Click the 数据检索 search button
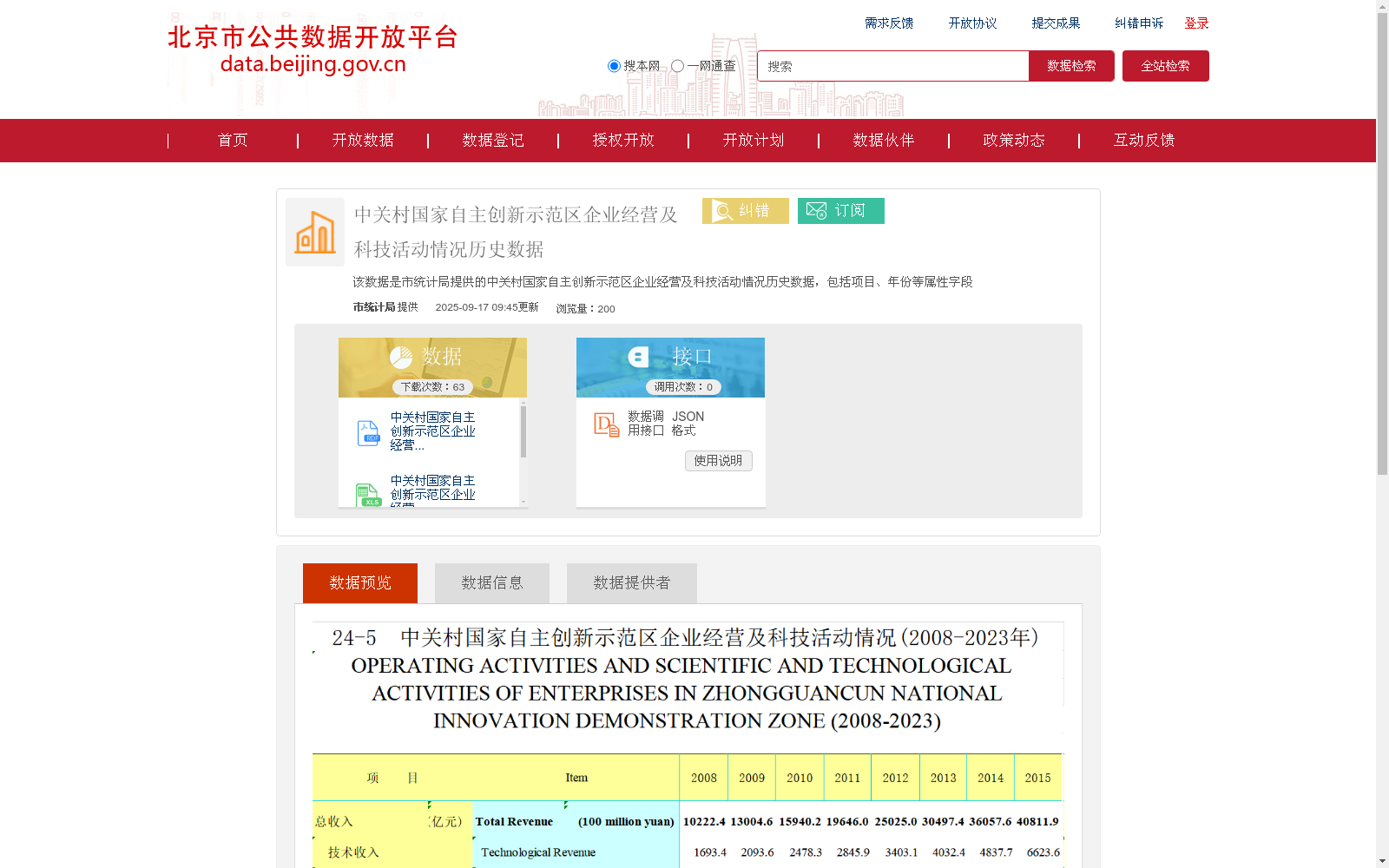Screen dimensions: 1389x868 [x=1071, y=66]
